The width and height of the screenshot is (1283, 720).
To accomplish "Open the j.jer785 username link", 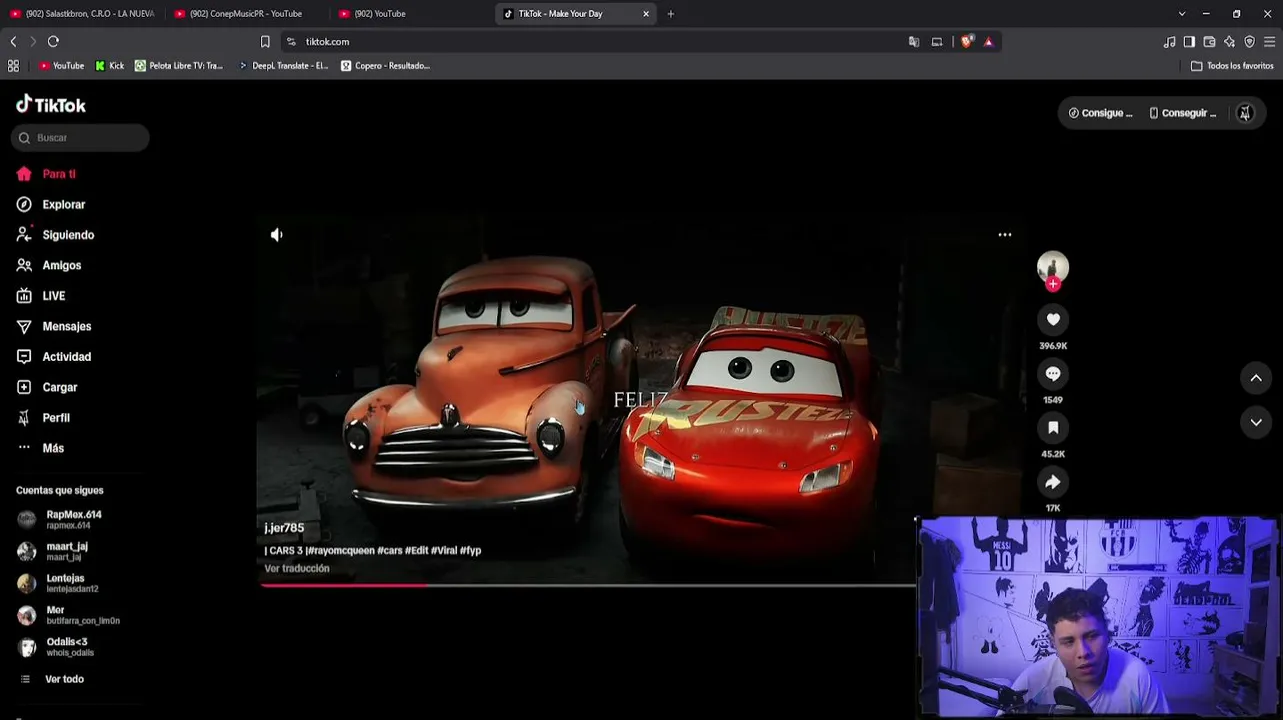I will coord(284,528).
